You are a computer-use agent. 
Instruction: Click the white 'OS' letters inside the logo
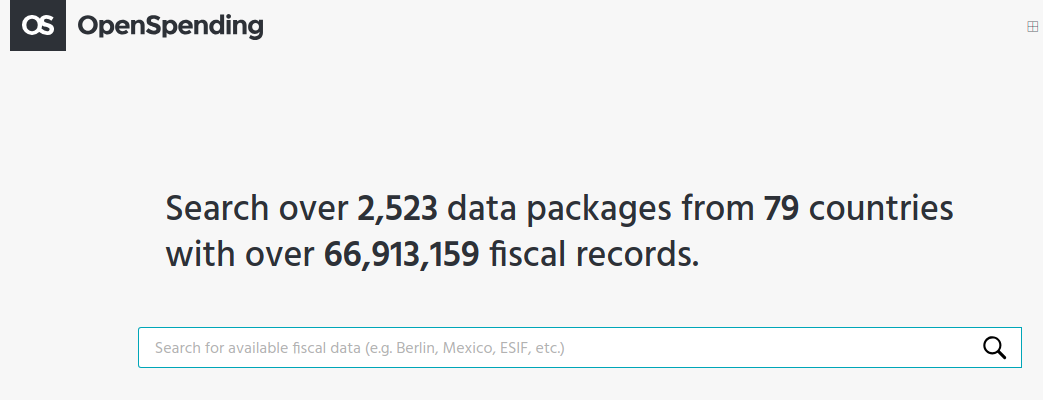click(38, 26)
